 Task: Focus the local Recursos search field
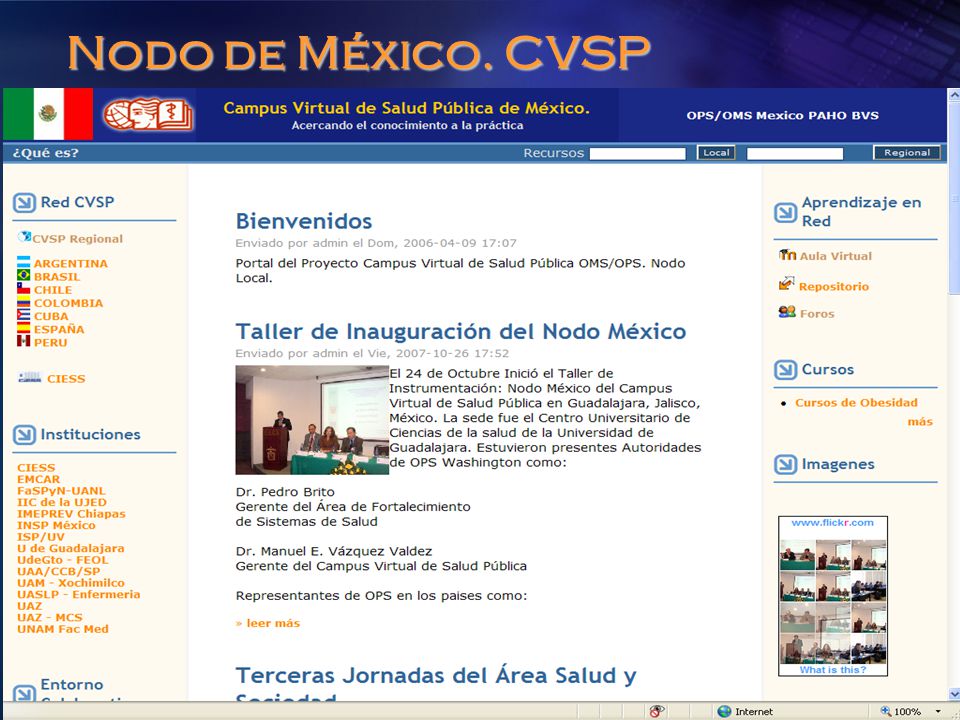637,154
